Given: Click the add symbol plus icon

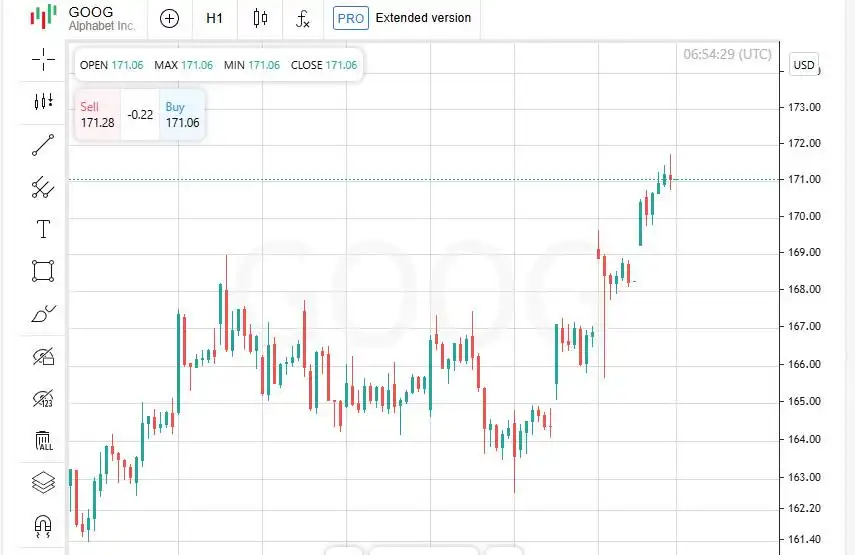Looking at the screenshot, I should click(170, 19).
